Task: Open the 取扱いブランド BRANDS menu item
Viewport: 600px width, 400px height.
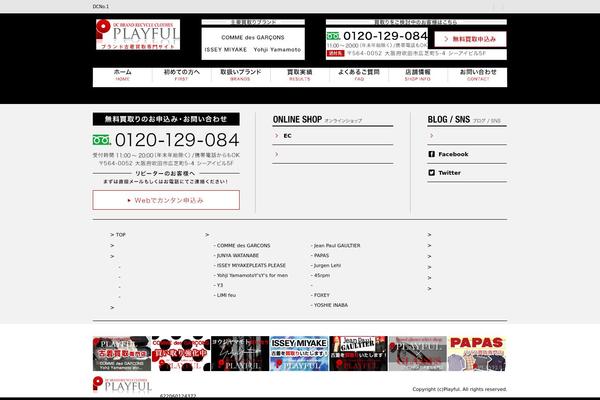Action: tap(240, 75)
